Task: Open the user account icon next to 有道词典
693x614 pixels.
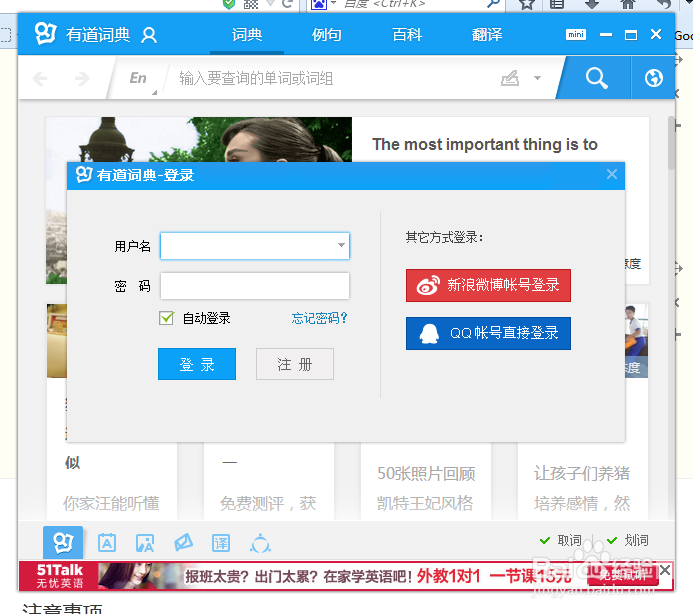Action: click(x=149, y=35)
